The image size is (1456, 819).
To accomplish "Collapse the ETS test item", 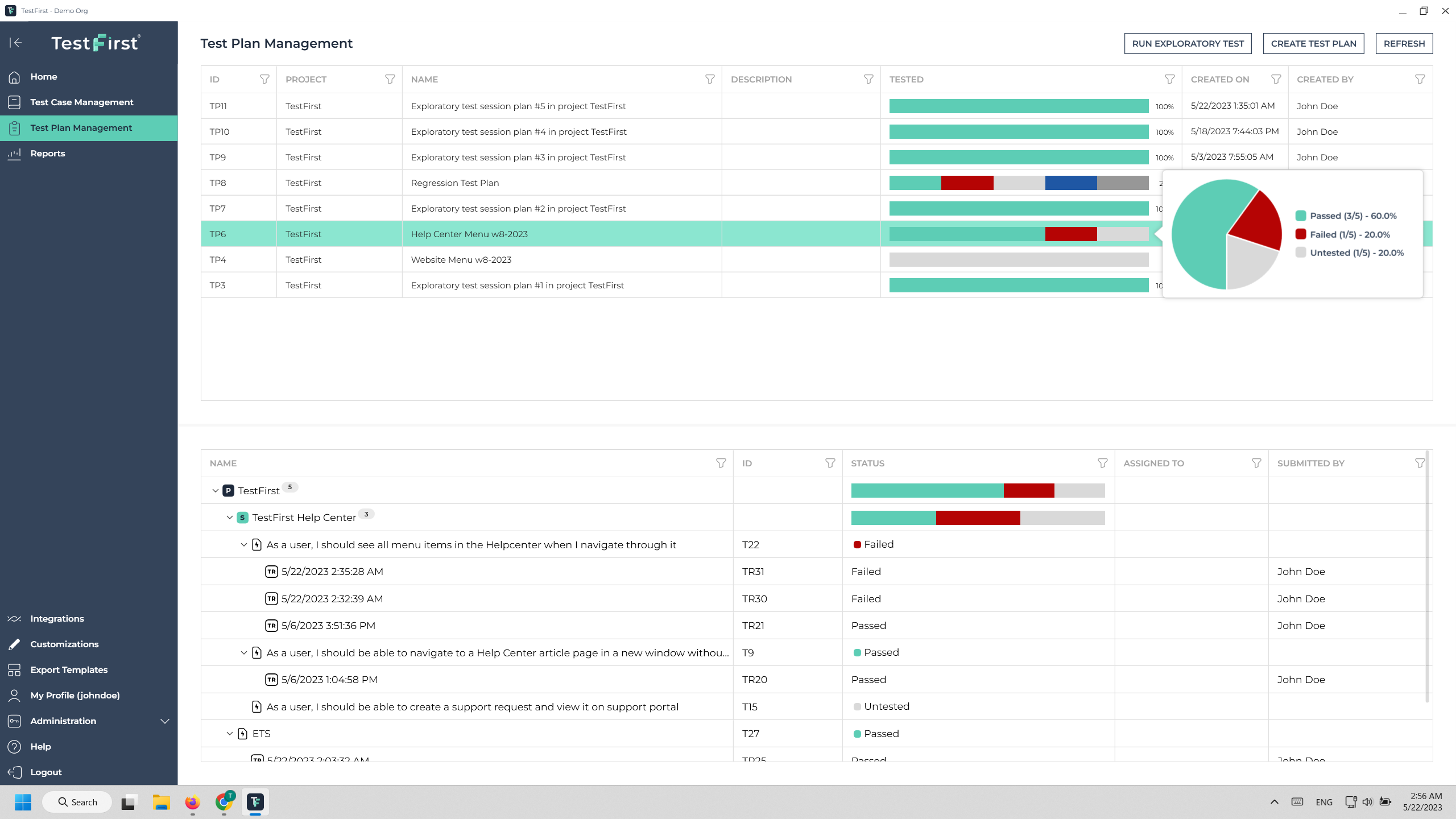I will click(230, 733).
